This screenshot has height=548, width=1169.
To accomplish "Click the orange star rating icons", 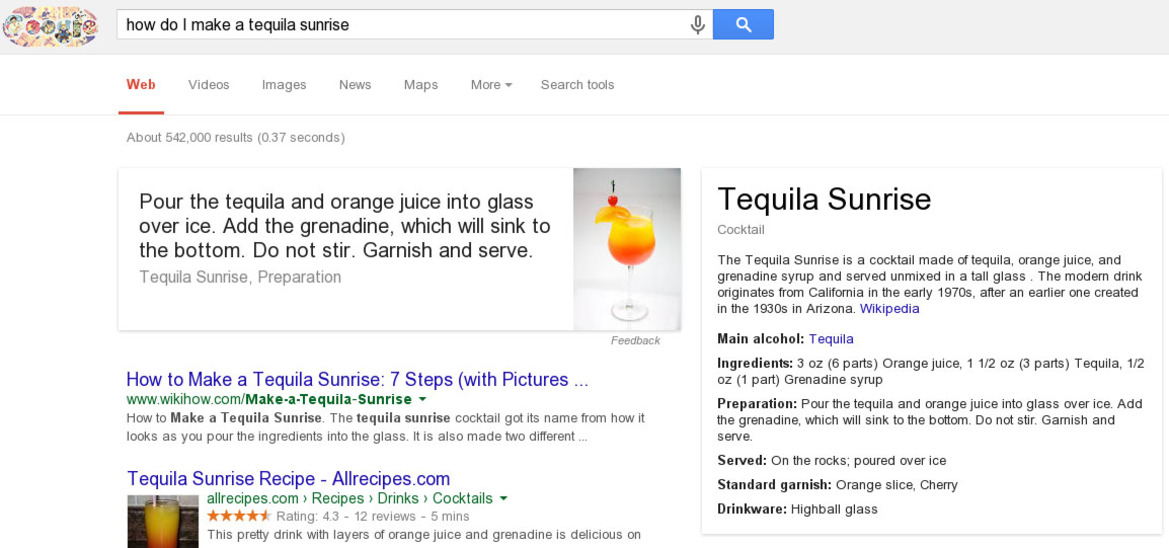I will (239, 516).
